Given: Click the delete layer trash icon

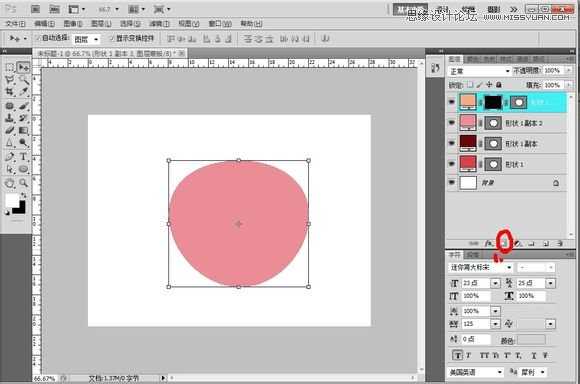Looking at the screenshot, I should (x=560, y=243).
